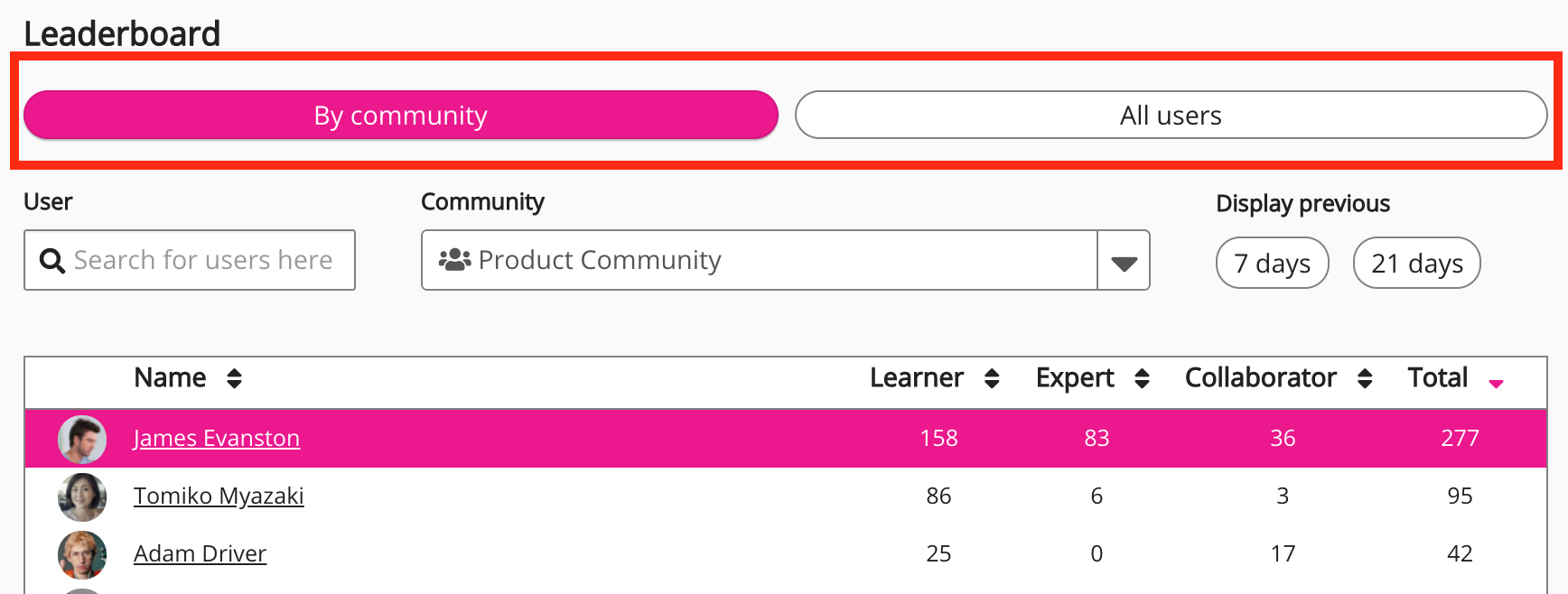Sort by Collaborator column arrows
This screenshot has height=594, width=1568.
pos(1365,378)
